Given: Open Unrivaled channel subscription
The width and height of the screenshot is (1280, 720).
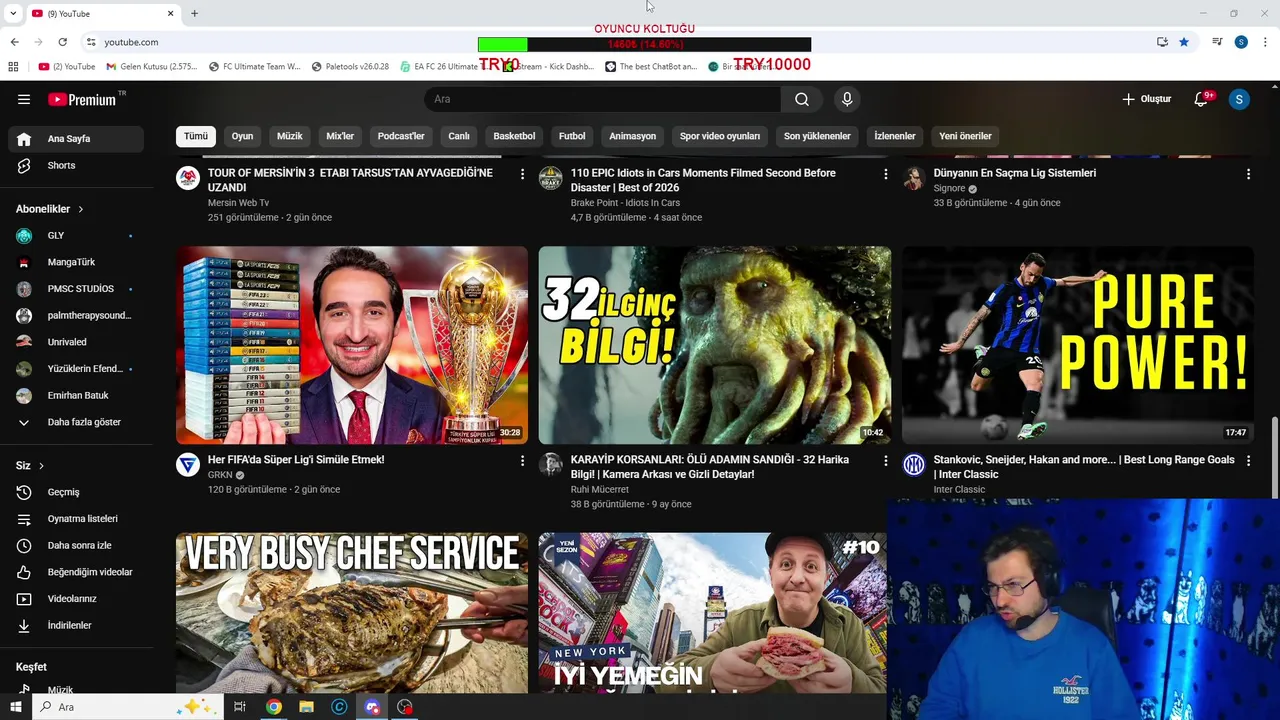Looking at the screenshot, I should (76, 342).
